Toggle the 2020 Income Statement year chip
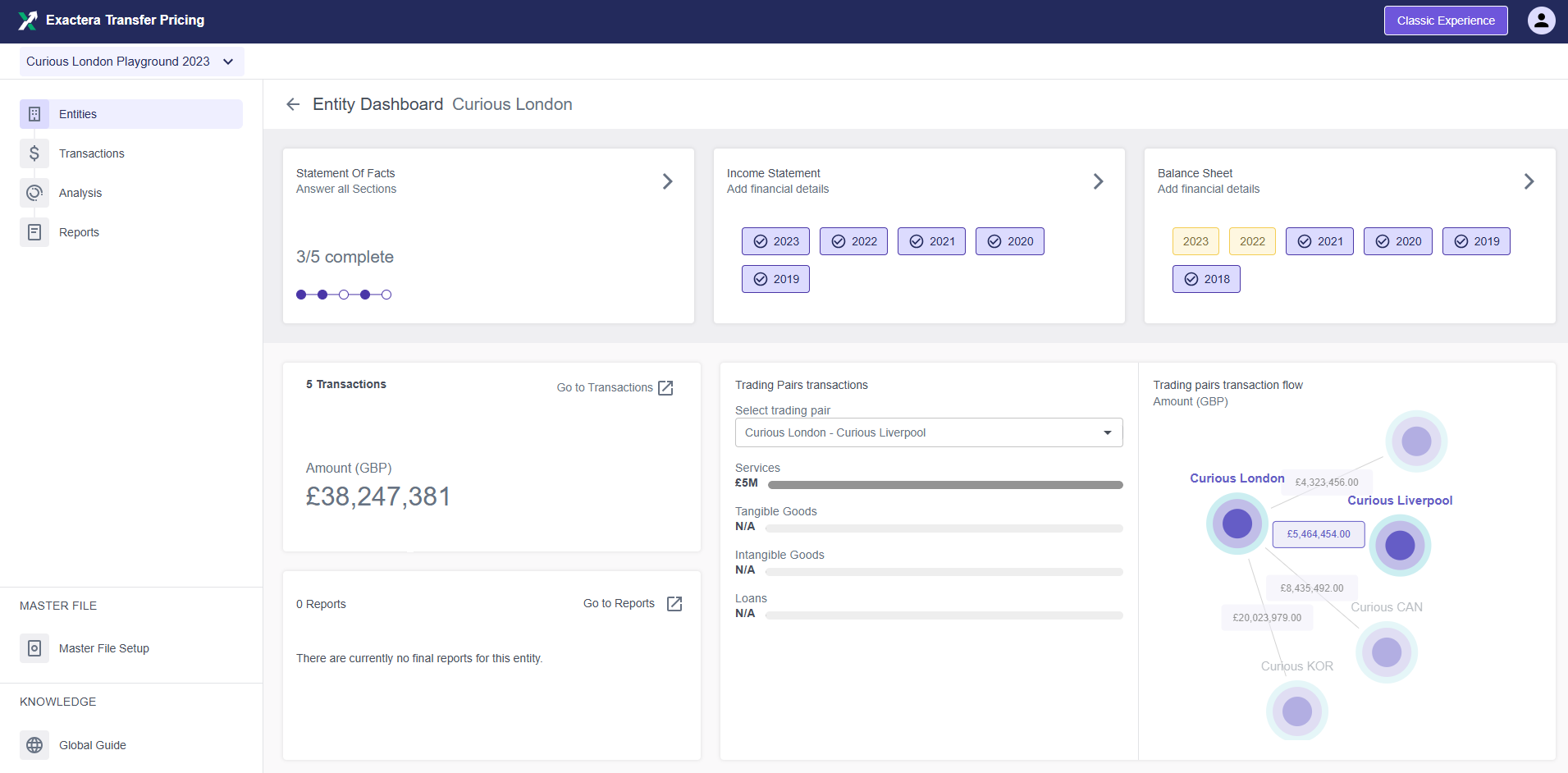This screenshot has width=1568, height=773. tap(1010, 241)
